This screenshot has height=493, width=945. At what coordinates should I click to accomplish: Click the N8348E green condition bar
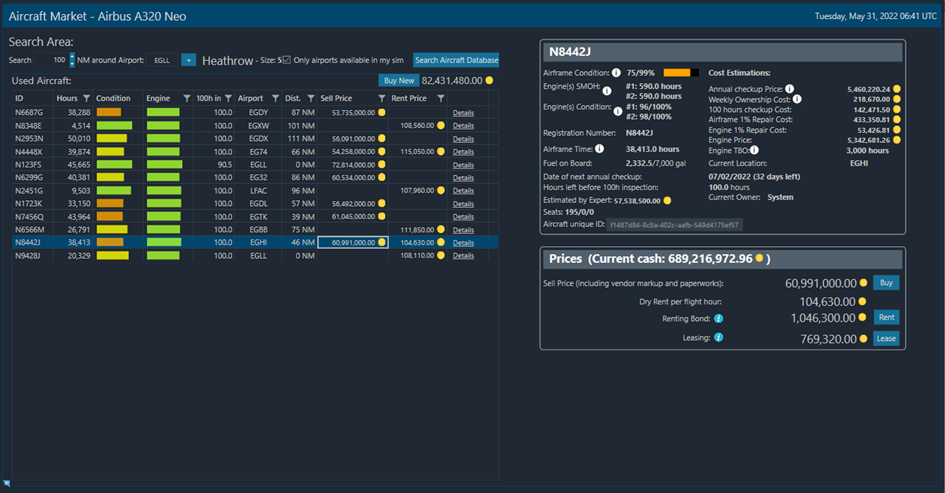tap(115, 125)
